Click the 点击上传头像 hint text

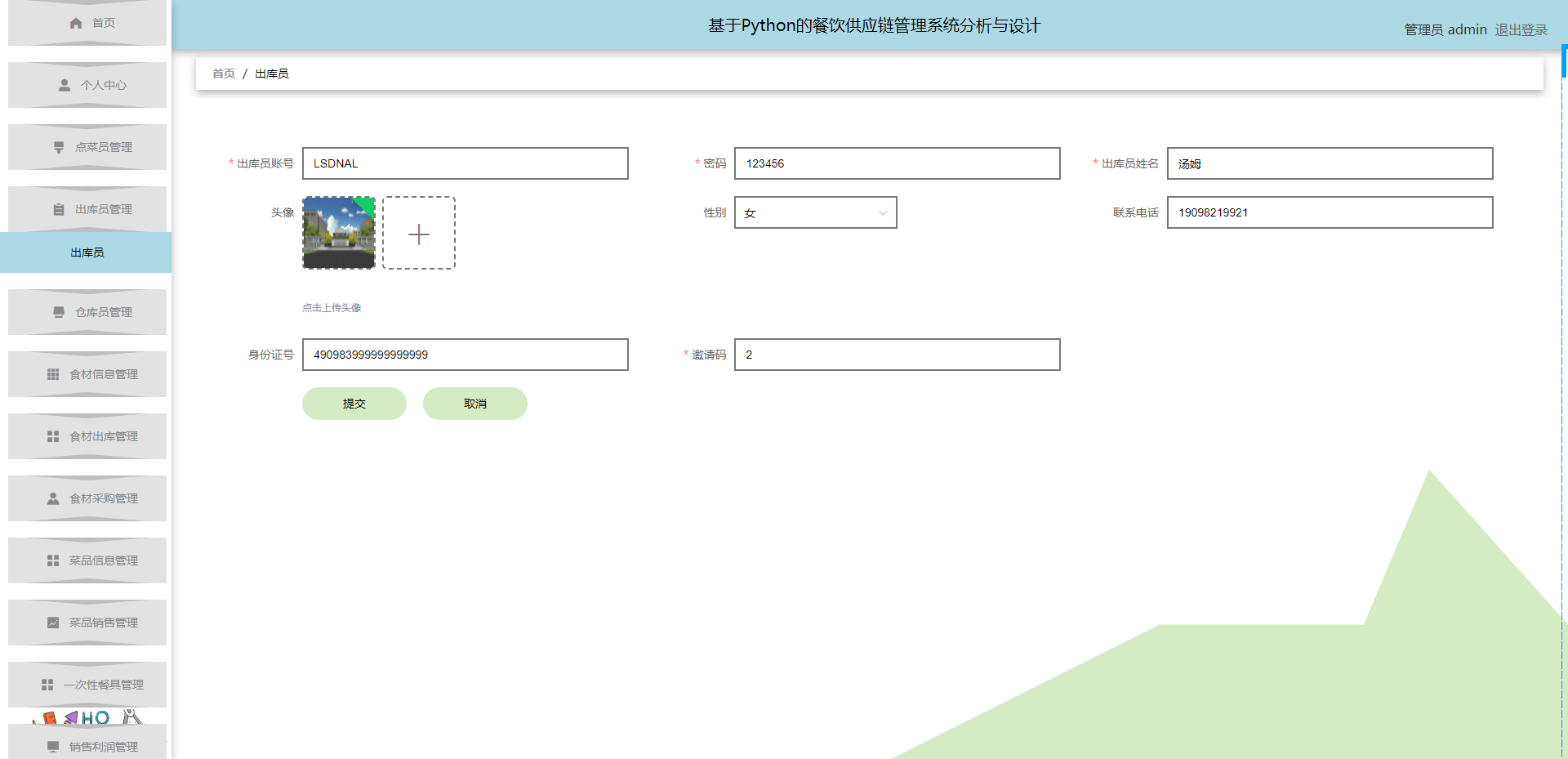332,308
